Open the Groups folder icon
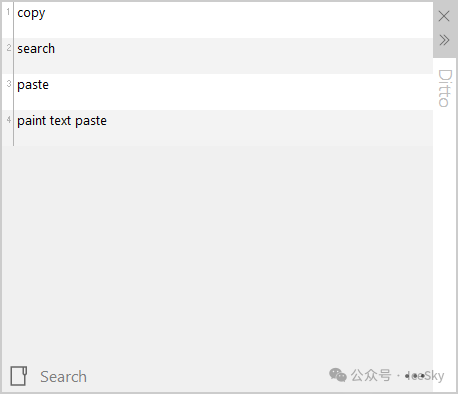 click(x=19, y=376)
